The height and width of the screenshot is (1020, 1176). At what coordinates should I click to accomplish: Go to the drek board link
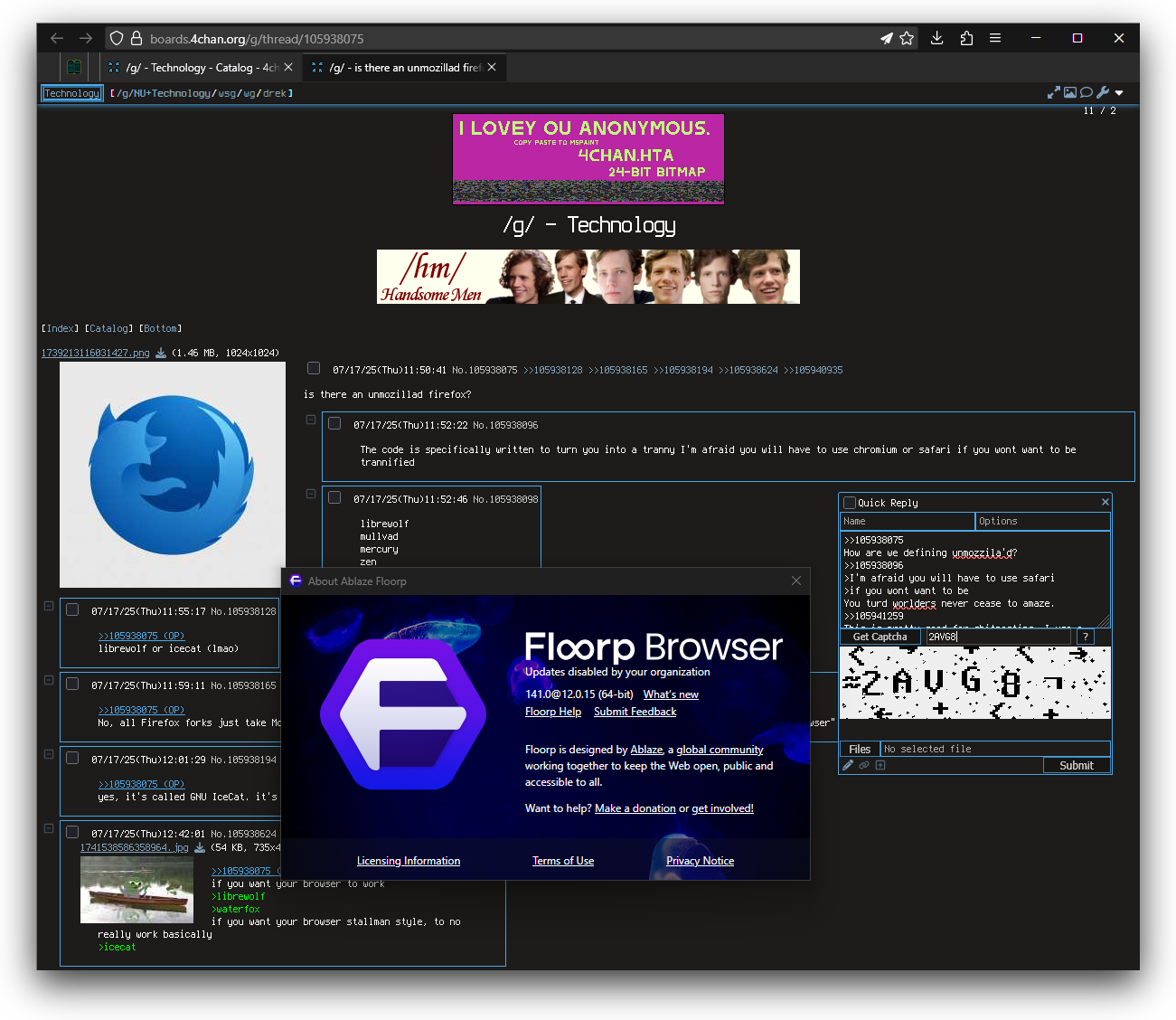click(x=275, y=93)
